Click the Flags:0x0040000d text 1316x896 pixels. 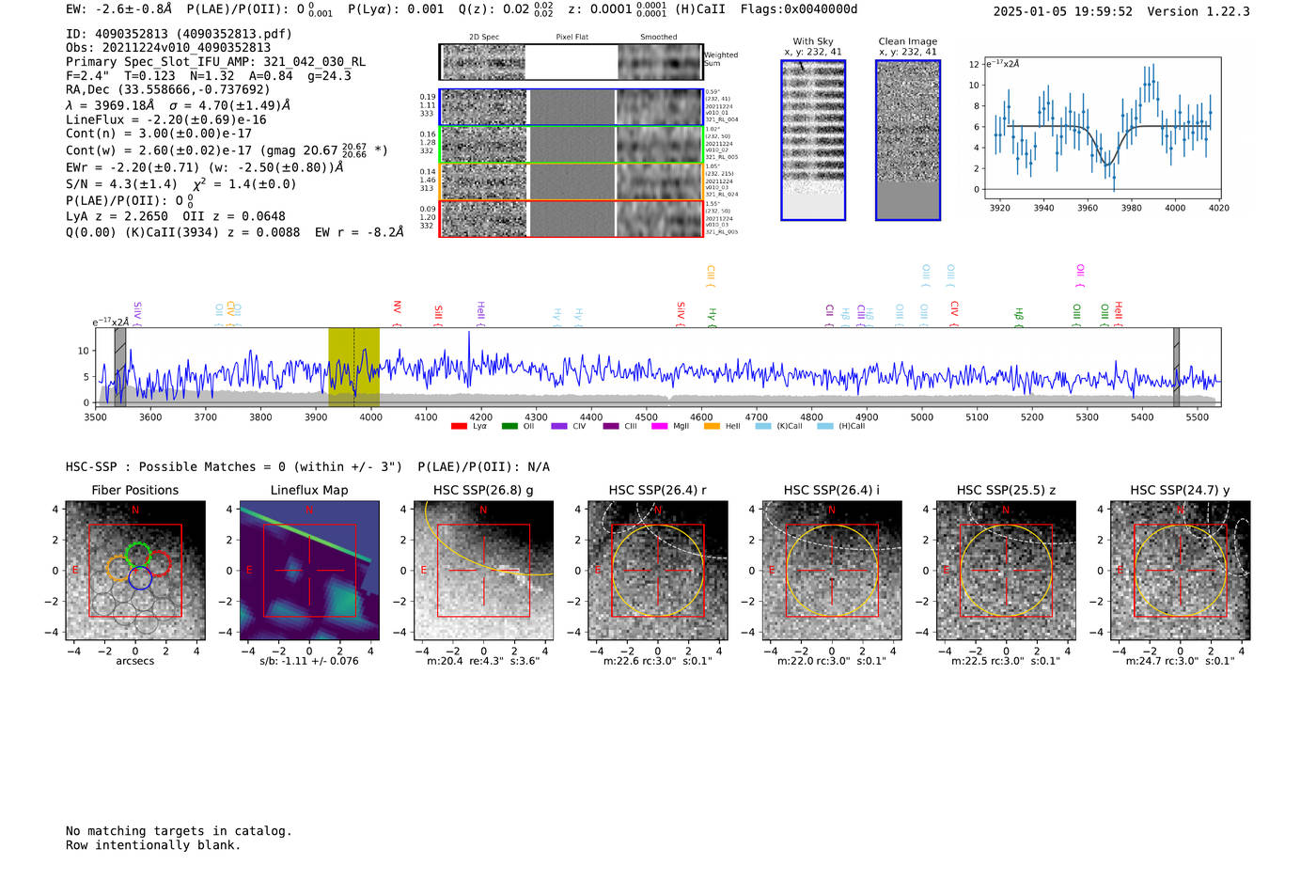pos(799,9)
